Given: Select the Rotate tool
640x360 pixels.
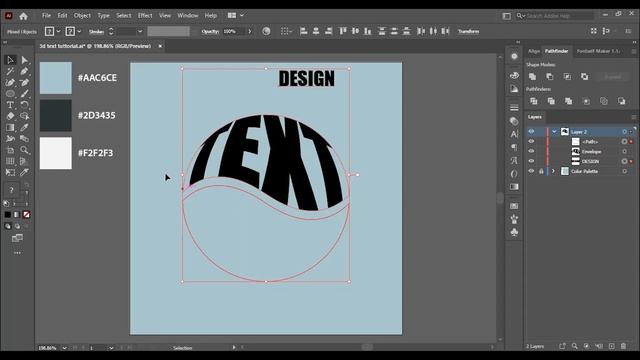Looking at the screenshot, I should 24,105.
